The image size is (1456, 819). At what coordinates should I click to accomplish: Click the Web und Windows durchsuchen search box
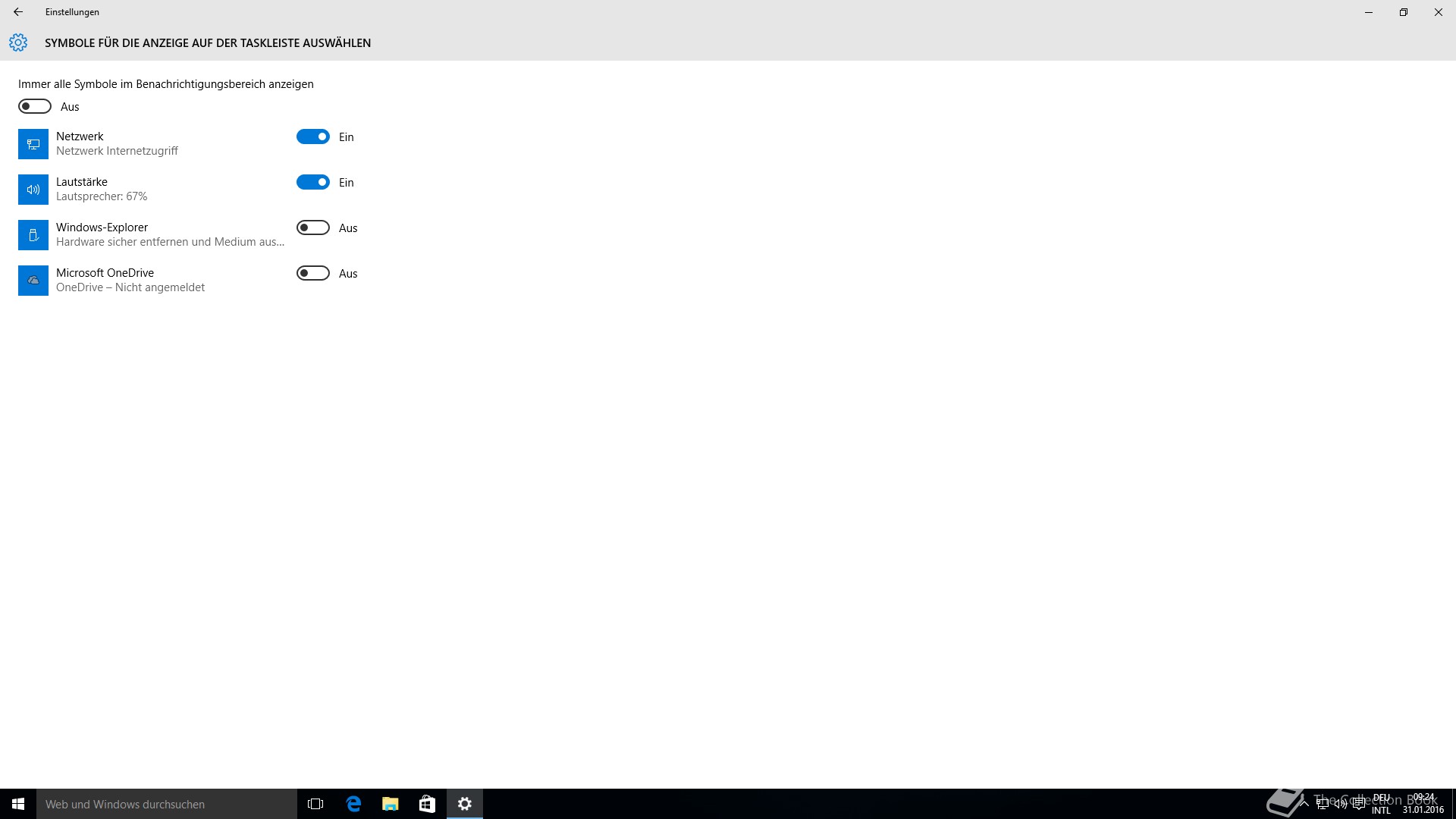[167, 804]
